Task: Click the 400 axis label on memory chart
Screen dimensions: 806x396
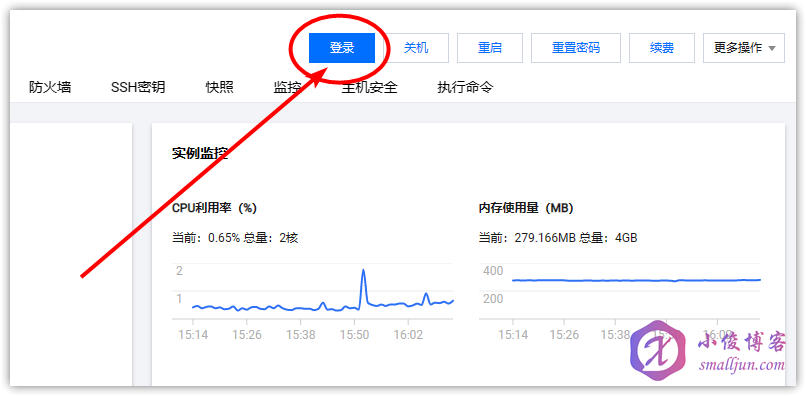Action: tap(493, 271)
